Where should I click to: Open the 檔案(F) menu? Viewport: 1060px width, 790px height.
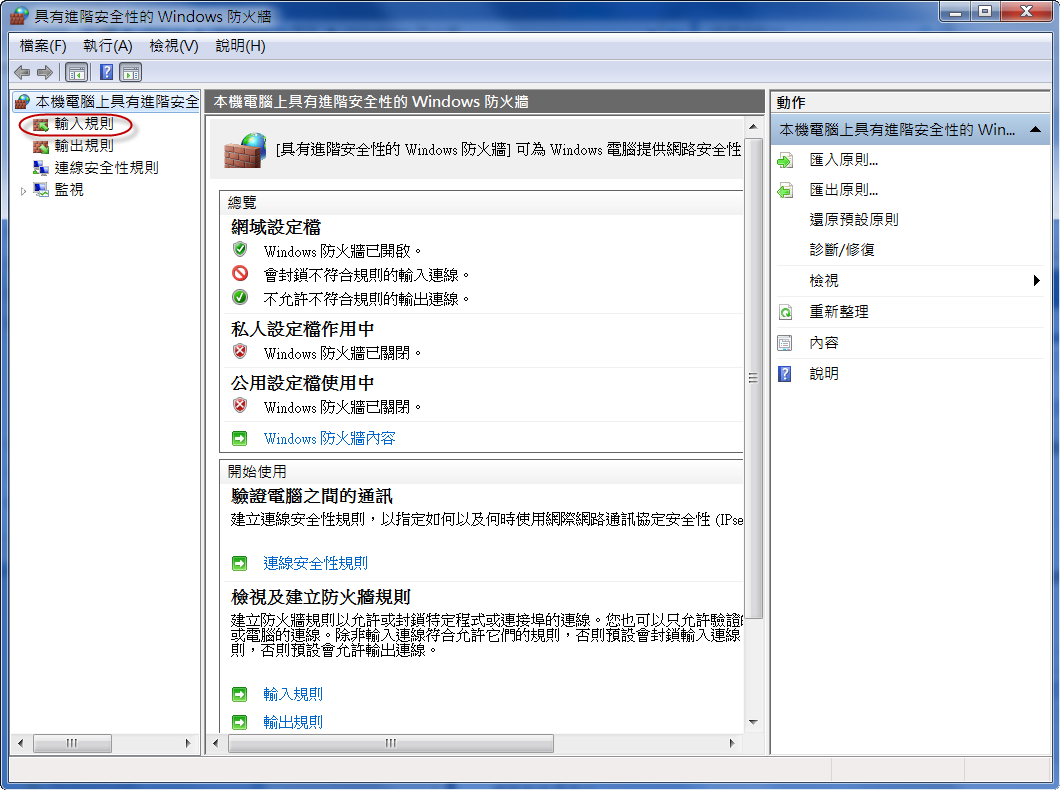pos(43,46)
